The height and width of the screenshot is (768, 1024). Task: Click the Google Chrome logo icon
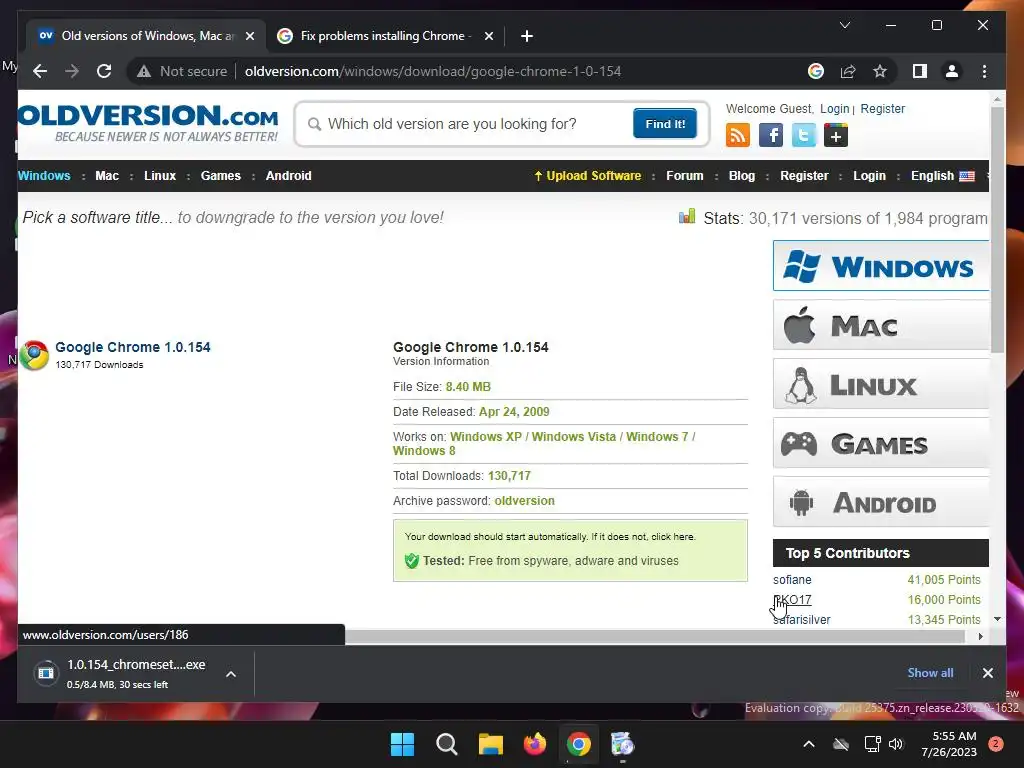coord(34,355)
